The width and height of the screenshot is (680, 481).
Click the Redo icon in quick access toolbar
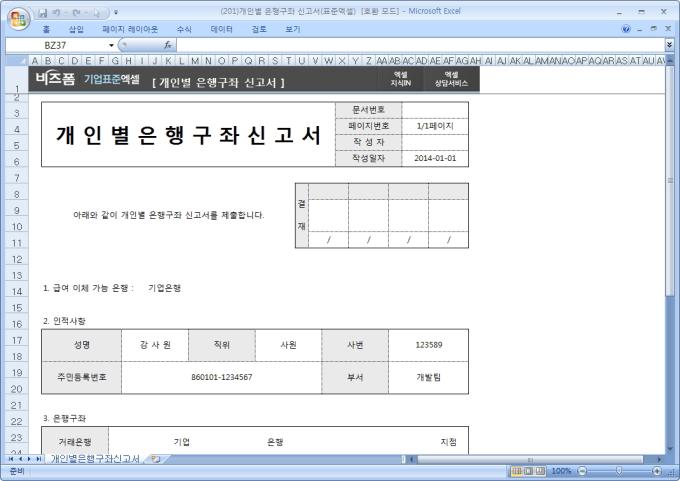75,13
